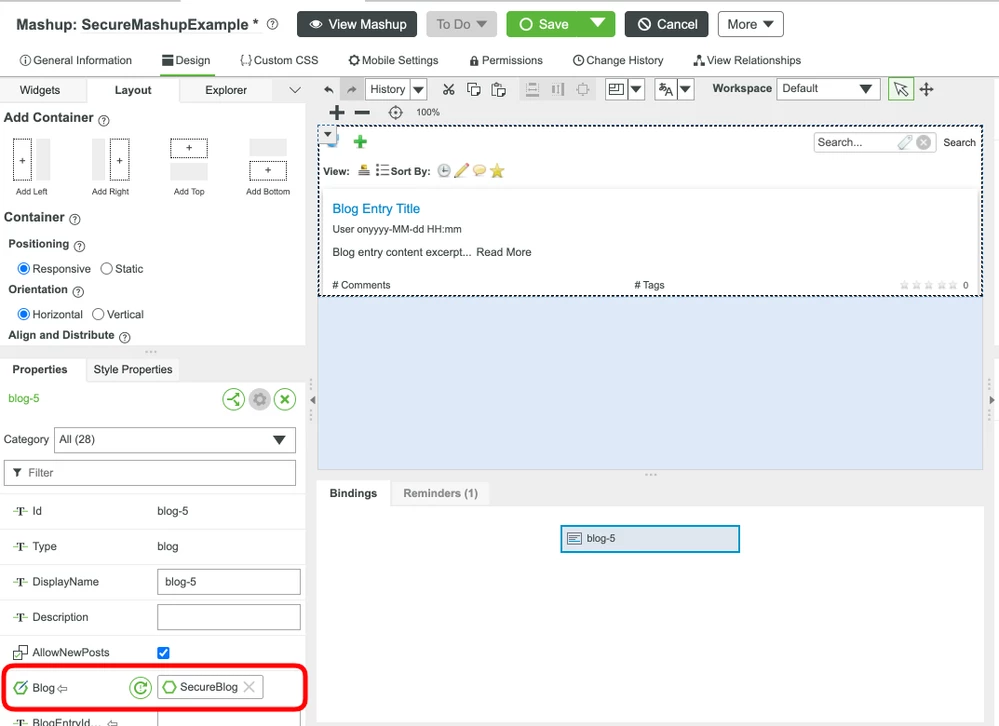Click the reset zoom target icon
This screenshot has width=999, height=726.
[x=395, y=113]
